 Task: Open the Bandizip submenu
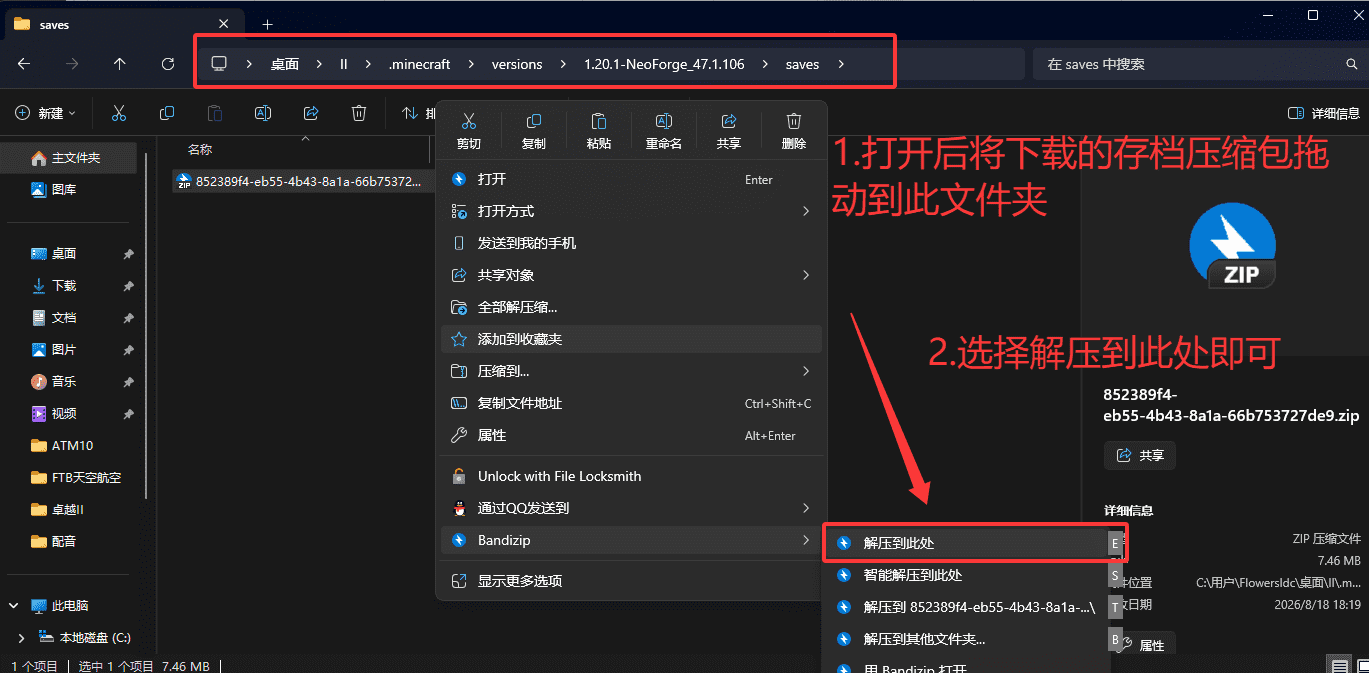coord(631,540)
